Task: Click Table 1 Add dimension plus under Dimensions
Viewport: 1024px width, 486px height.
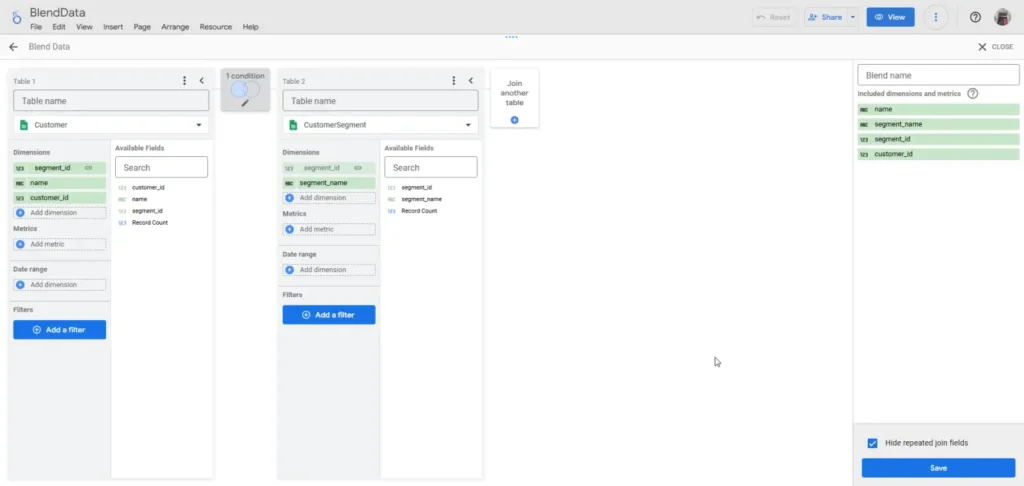Action: (20, 213)
